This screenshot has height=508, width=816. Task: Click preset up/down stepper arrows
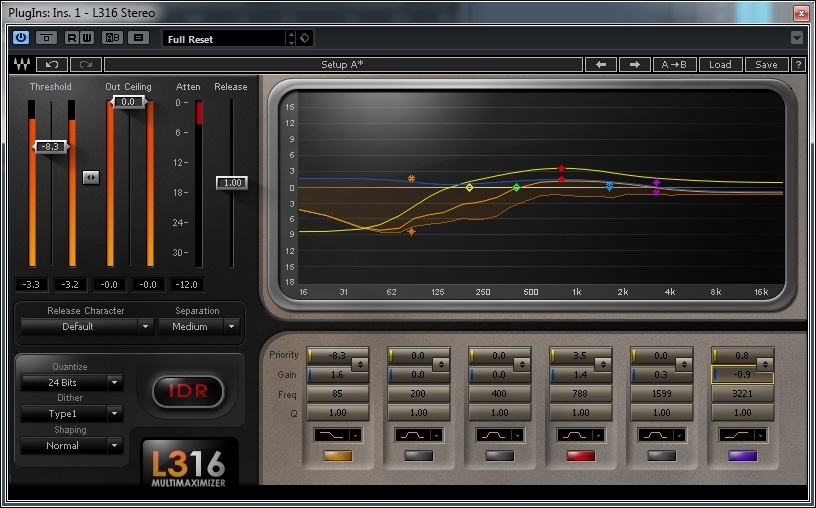(291, 39)
